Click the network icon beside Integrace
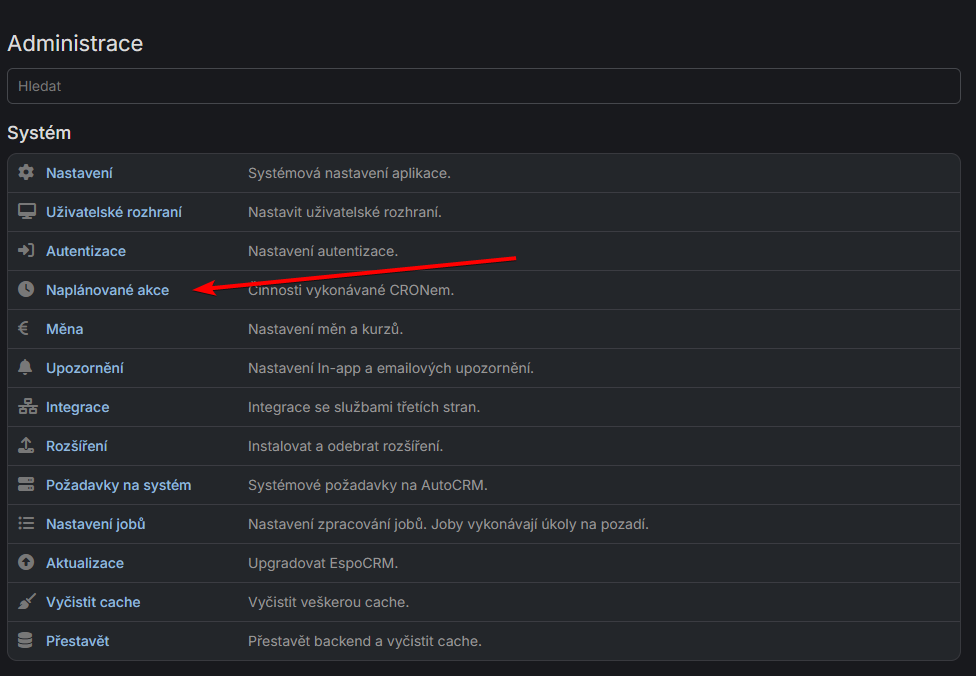Viewport: 976px width, 676px height. coord(26,407)
